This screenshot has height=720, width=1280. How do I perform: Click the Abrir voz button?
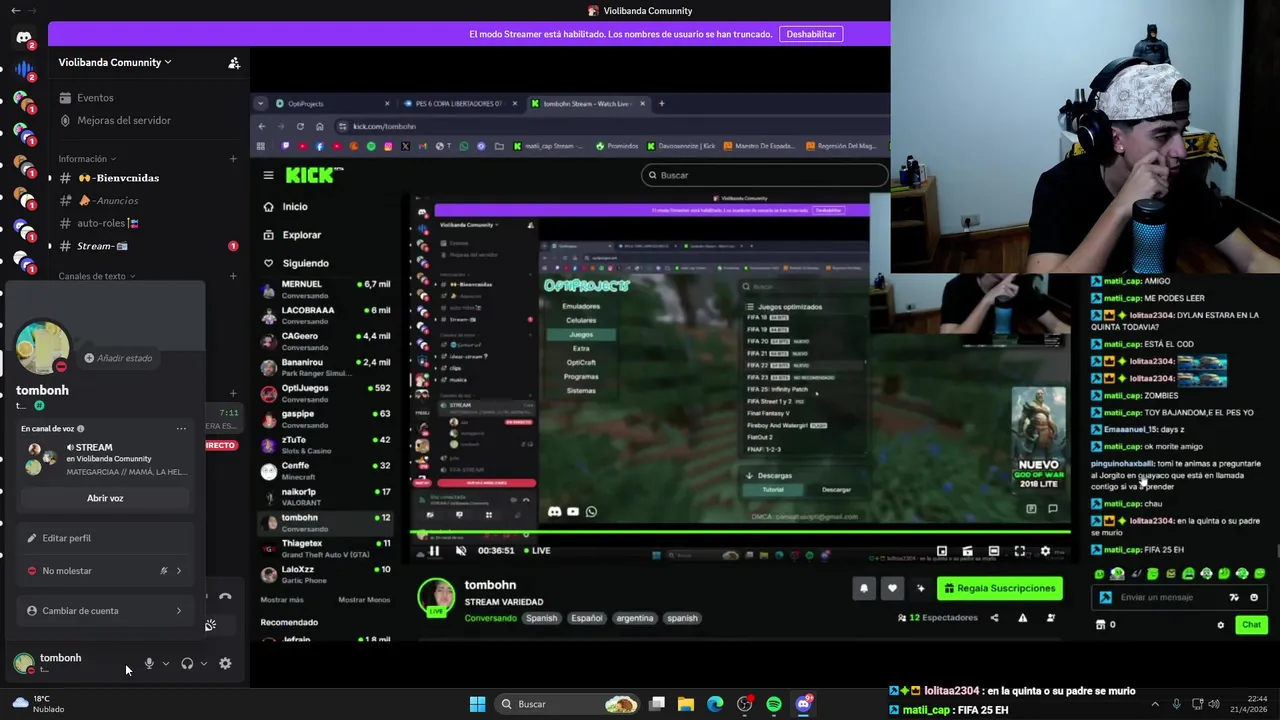[x=105, y=498]
